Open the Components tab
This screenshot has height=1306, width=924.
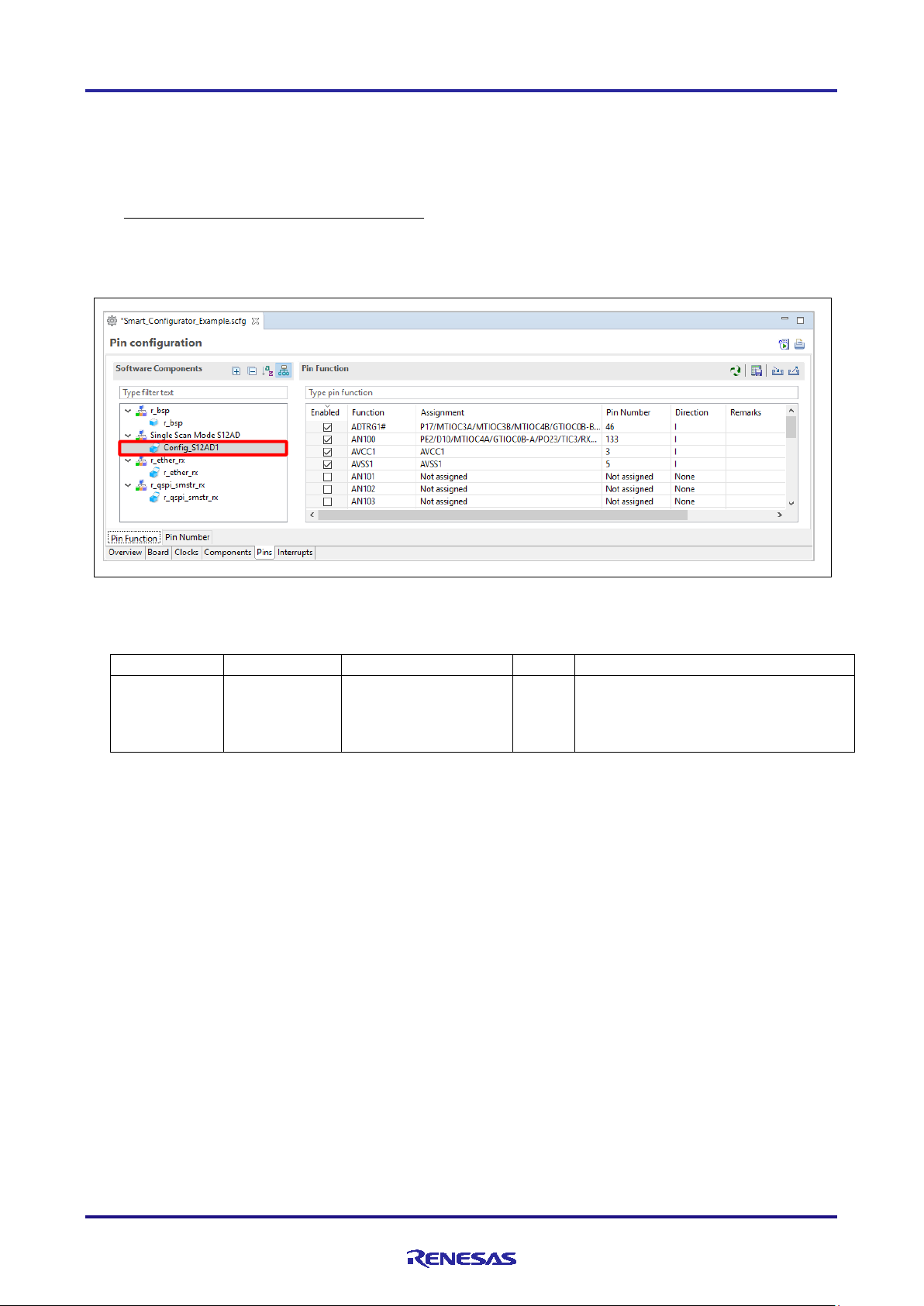coord(228,553)
